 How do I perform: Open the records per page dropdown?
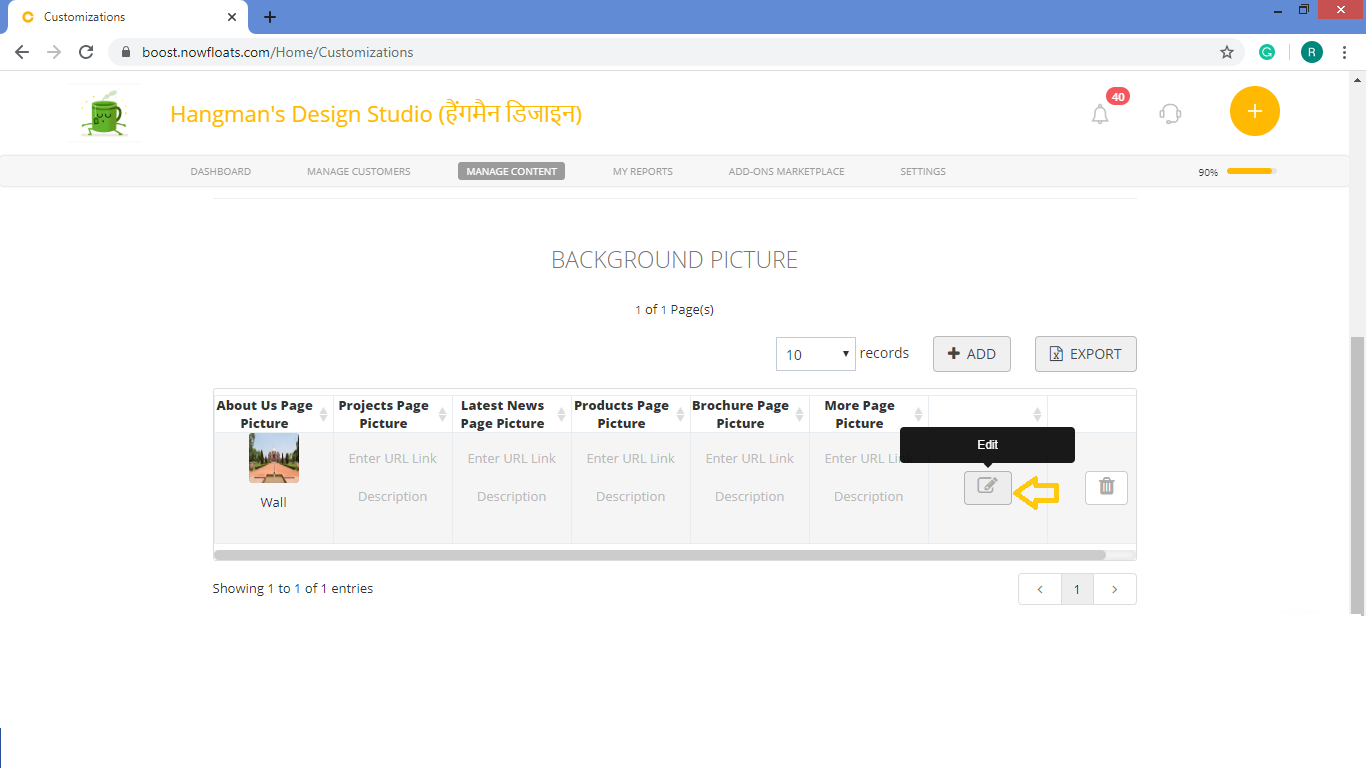click(x=816, y=354)
